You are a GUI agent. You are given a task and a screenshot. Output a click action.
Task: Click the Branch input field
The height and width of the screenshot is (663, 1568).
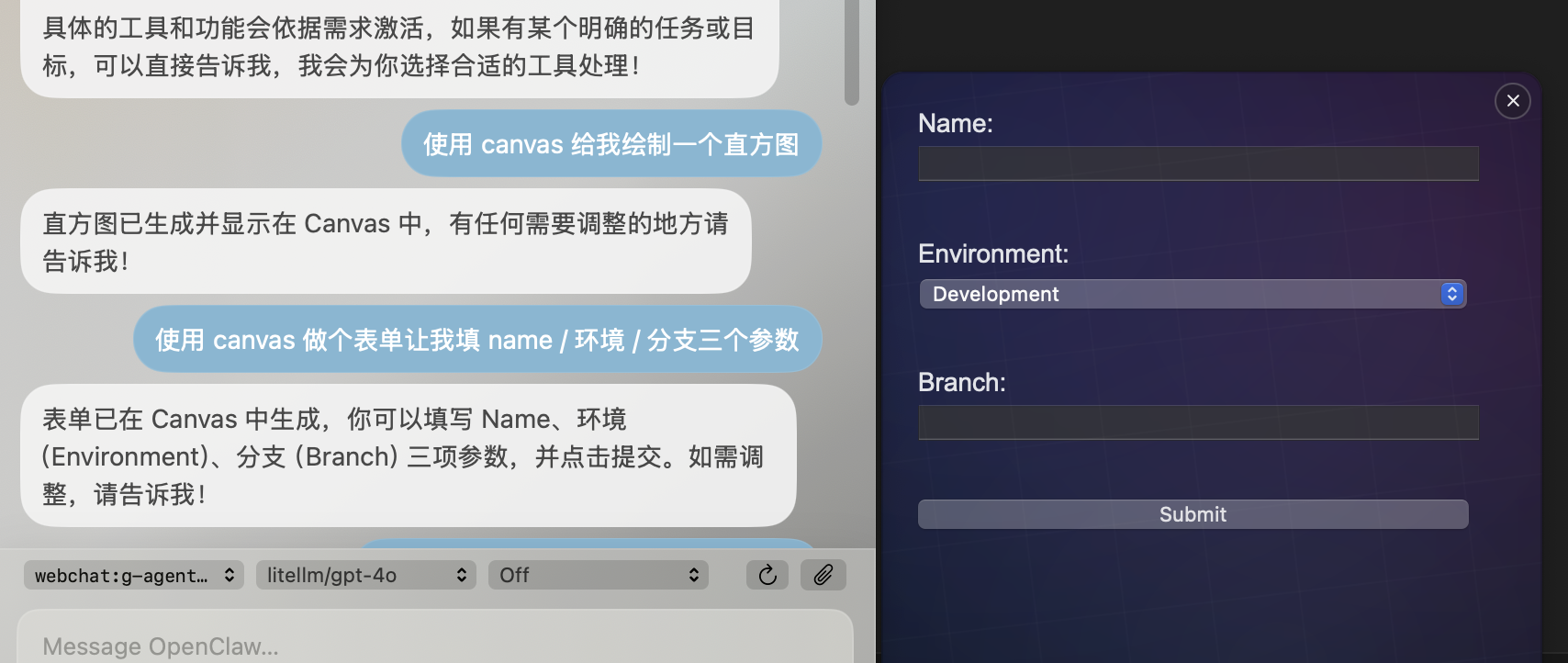(x=1198, y=422)
